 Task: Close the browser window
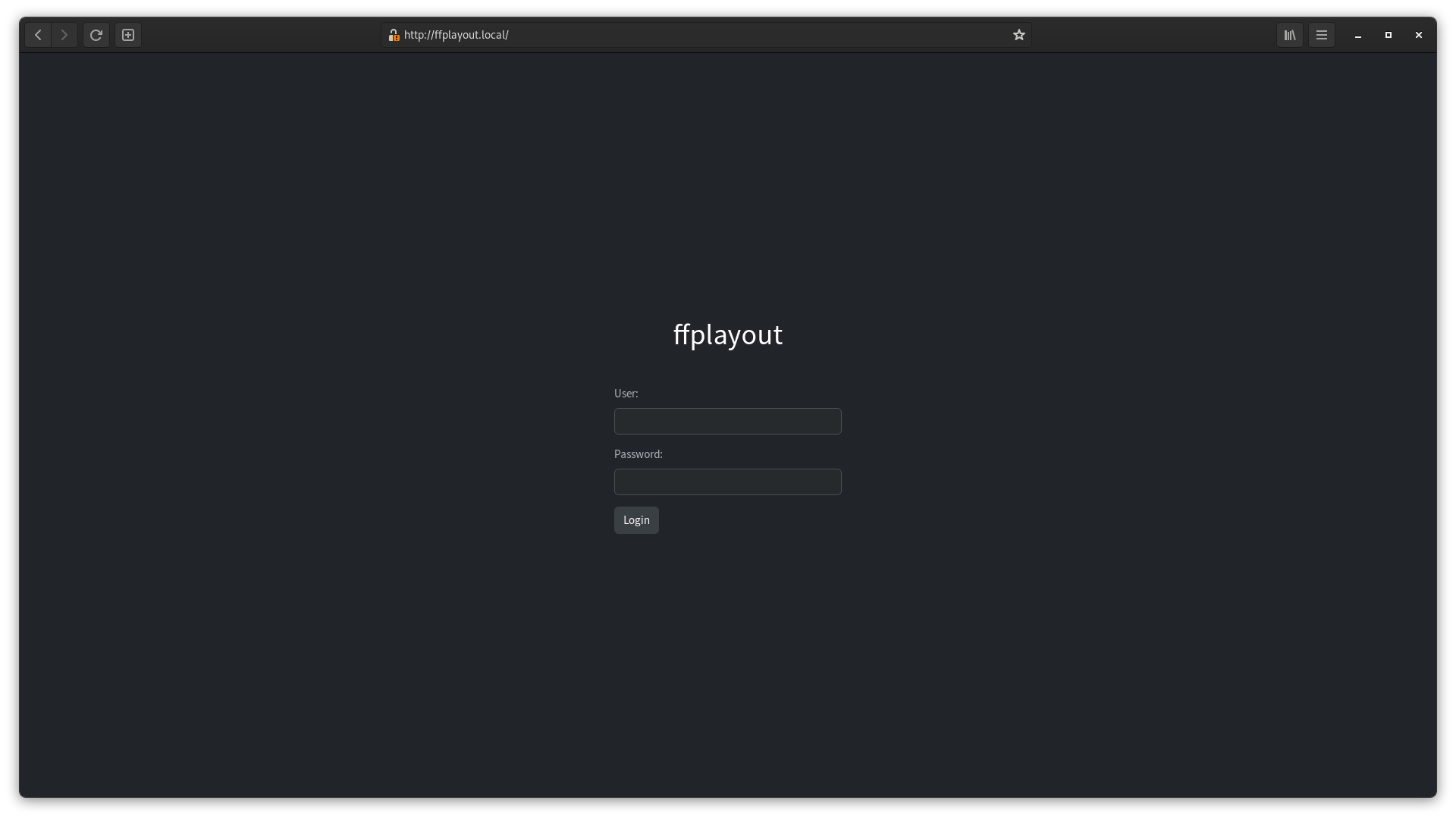coord(1419,35)
